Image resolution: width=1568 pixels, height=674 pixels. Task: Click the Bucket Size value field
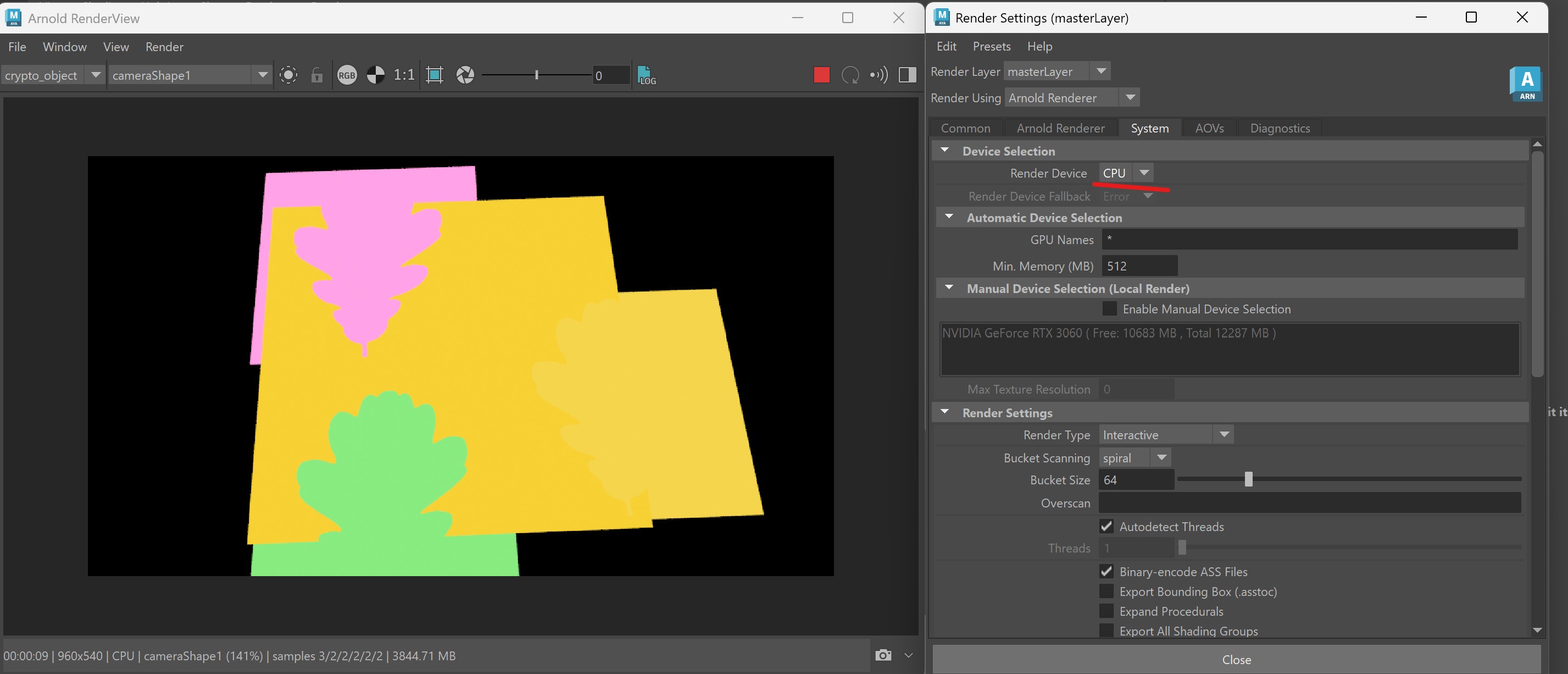1136,480
